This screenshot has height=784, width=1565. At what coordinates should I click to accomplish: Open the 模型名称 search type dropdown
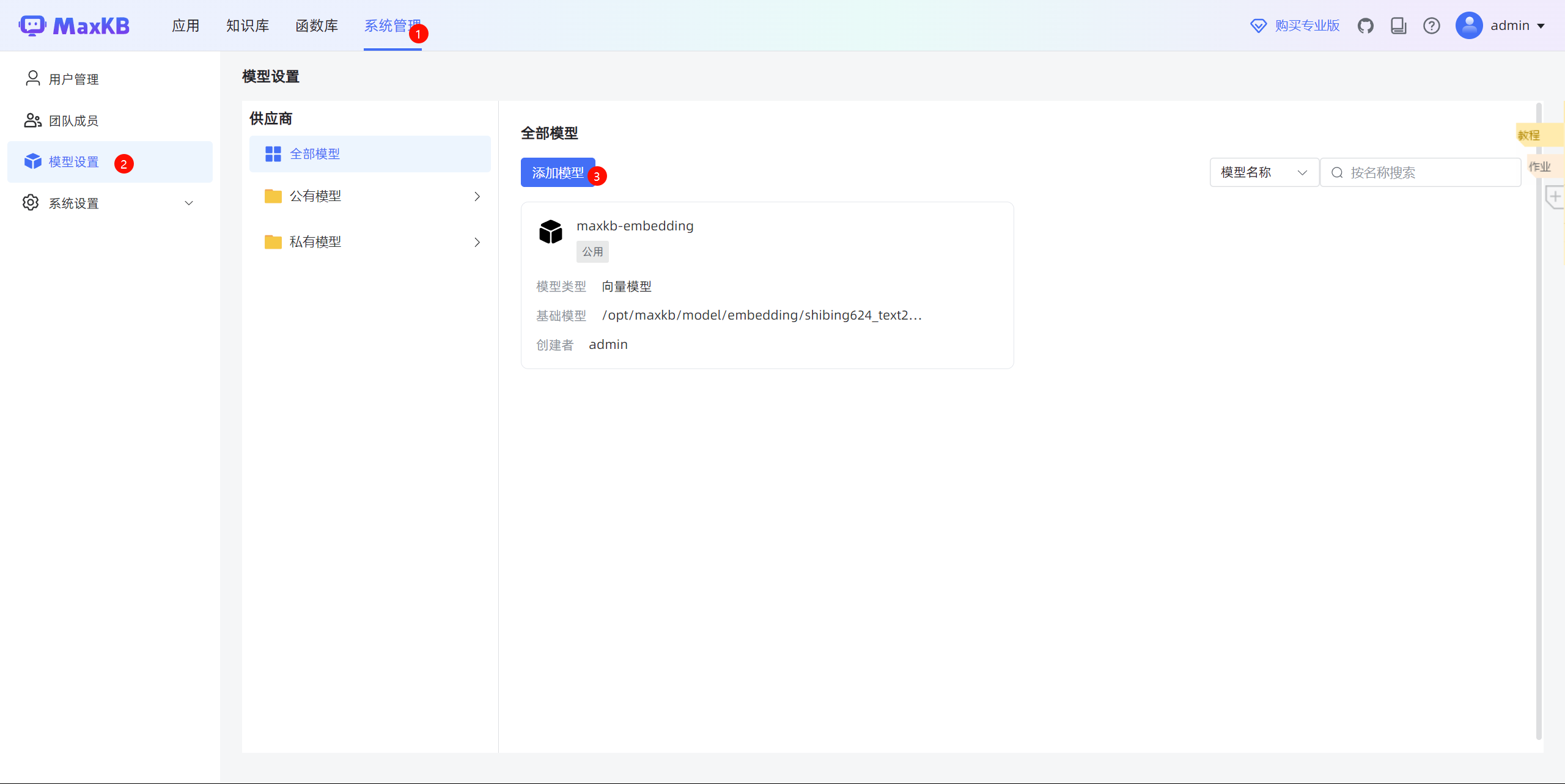point(1263,173)
